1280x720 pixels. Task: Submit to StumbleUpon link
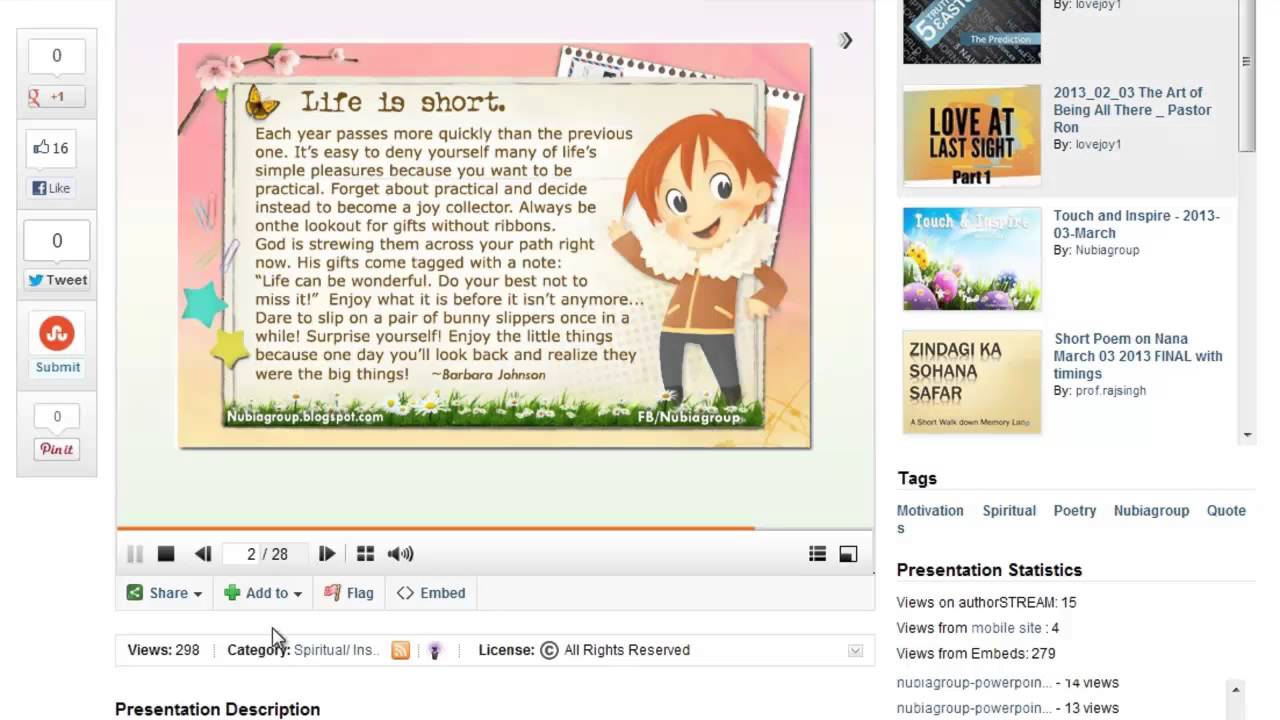(58, 367)
